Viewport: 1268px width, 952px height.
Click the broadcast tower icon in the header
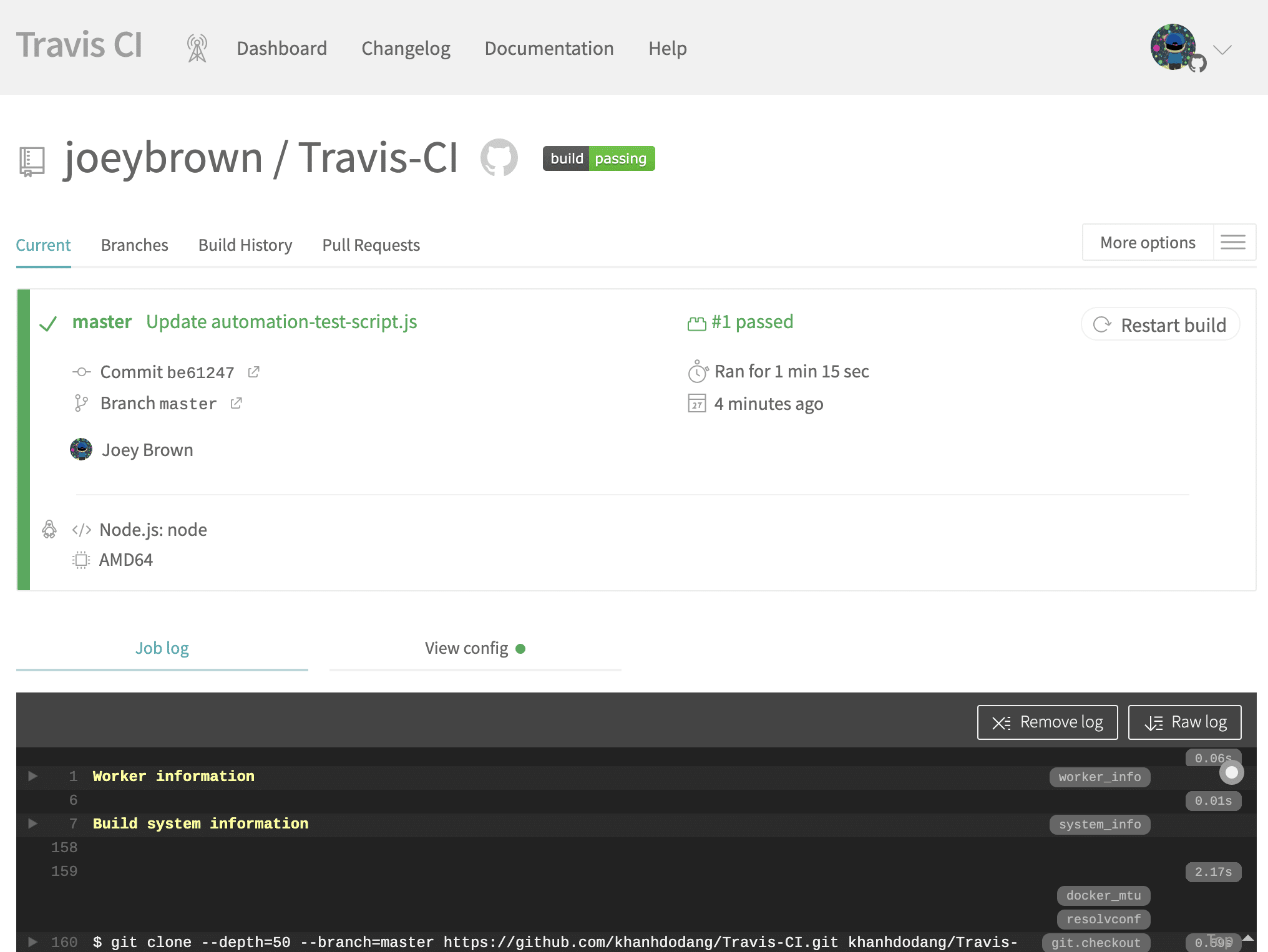pos(197,48)
